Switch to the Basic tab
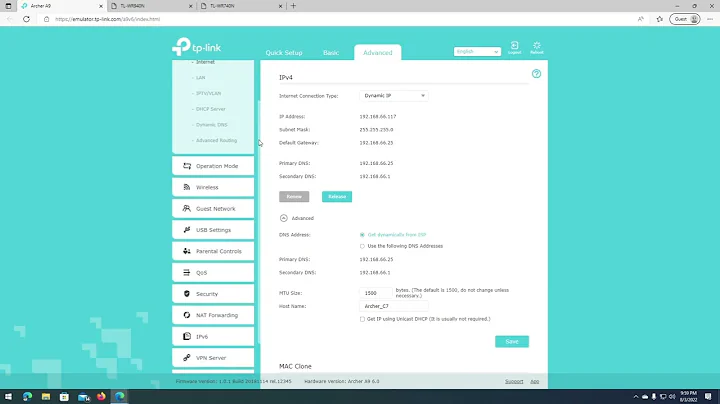The width and height of the screenshot is (720, 404). (x=331, y=52)
